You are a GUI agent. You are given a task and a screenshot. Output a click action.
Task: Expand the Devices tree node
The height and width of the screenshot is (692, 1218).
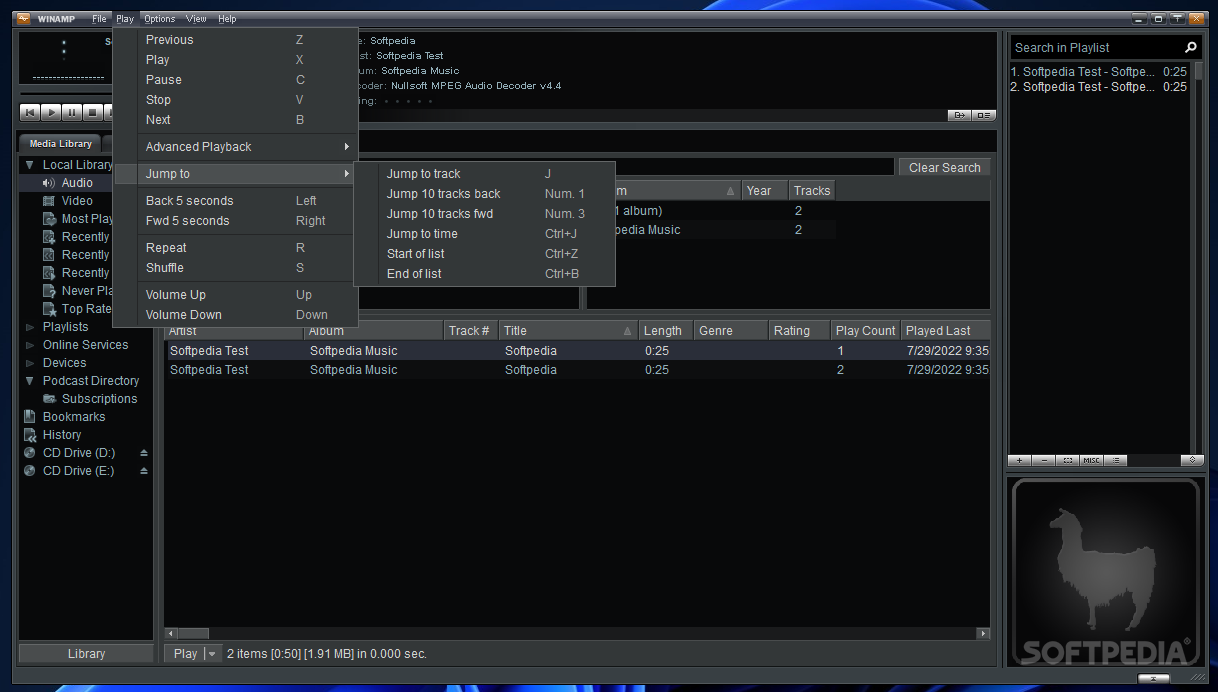[x=30, y=363]
